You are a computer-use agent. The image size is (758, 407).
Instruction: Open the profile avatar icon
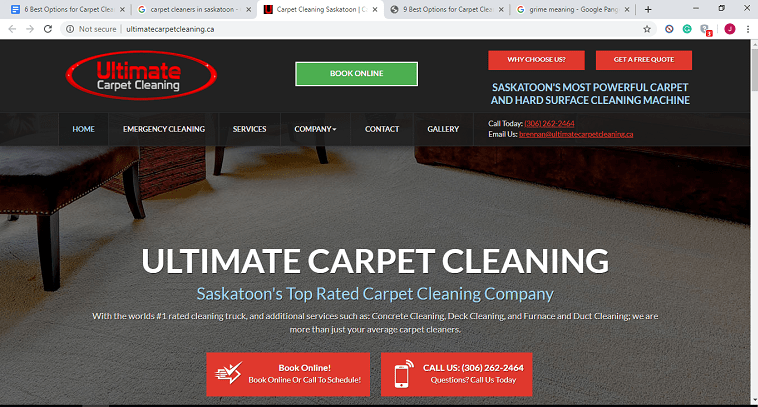729,29
